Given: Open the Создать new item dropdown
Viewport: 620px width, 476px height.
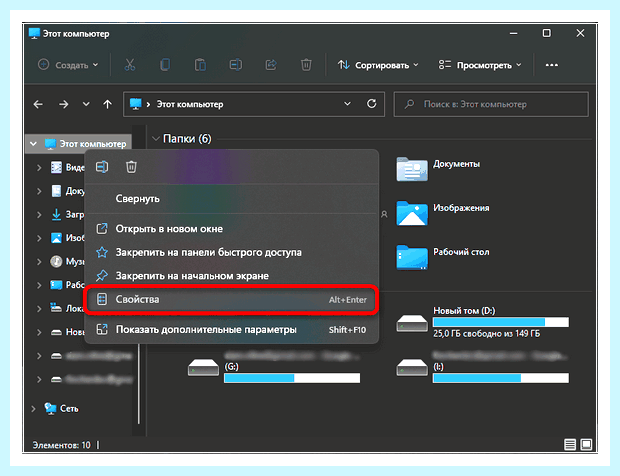Looking at the screenshot, I should (x=68, y=65).
